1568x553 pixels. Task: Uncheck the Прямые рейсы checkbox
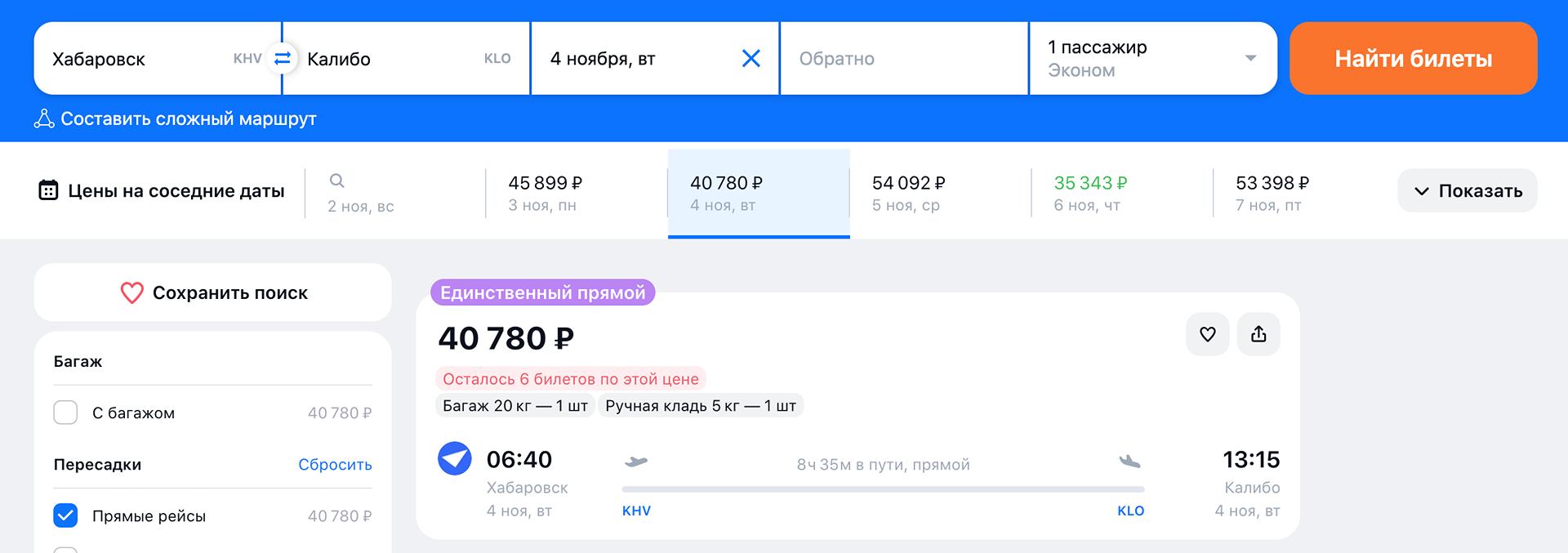coord(65,515)
